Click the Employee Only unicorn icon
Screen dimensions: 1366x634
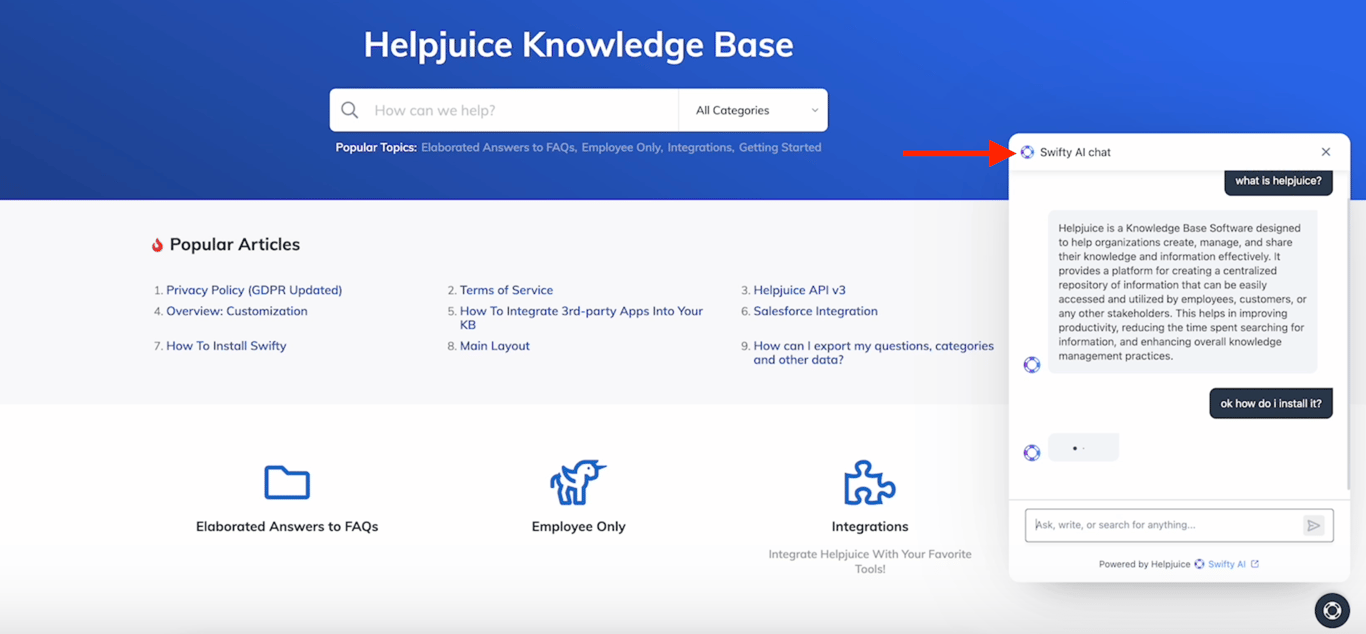point(578,482)
